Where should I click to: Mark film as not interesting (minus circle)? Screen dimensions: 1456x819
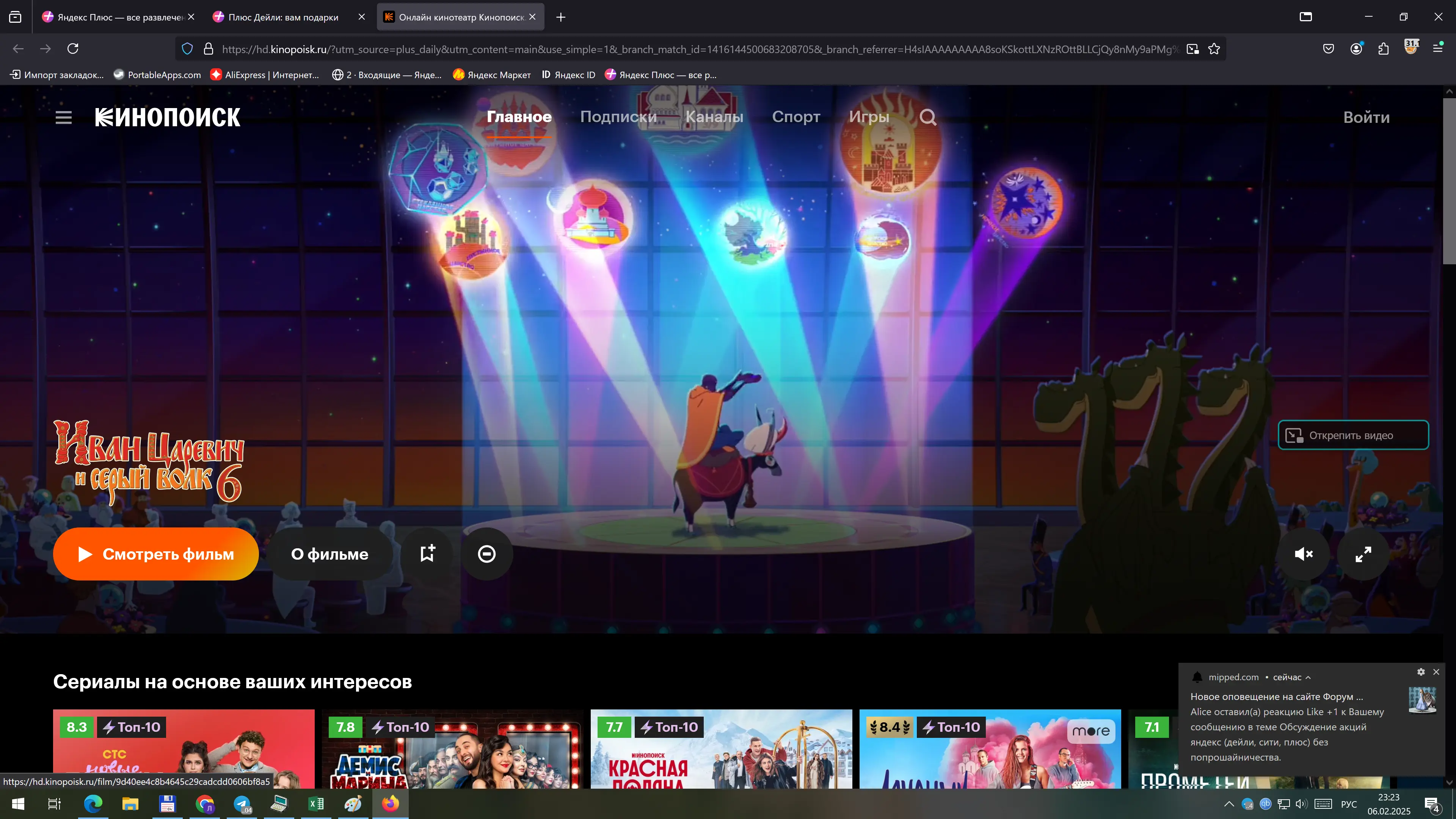pyautogui.click(x=486, y=554)
